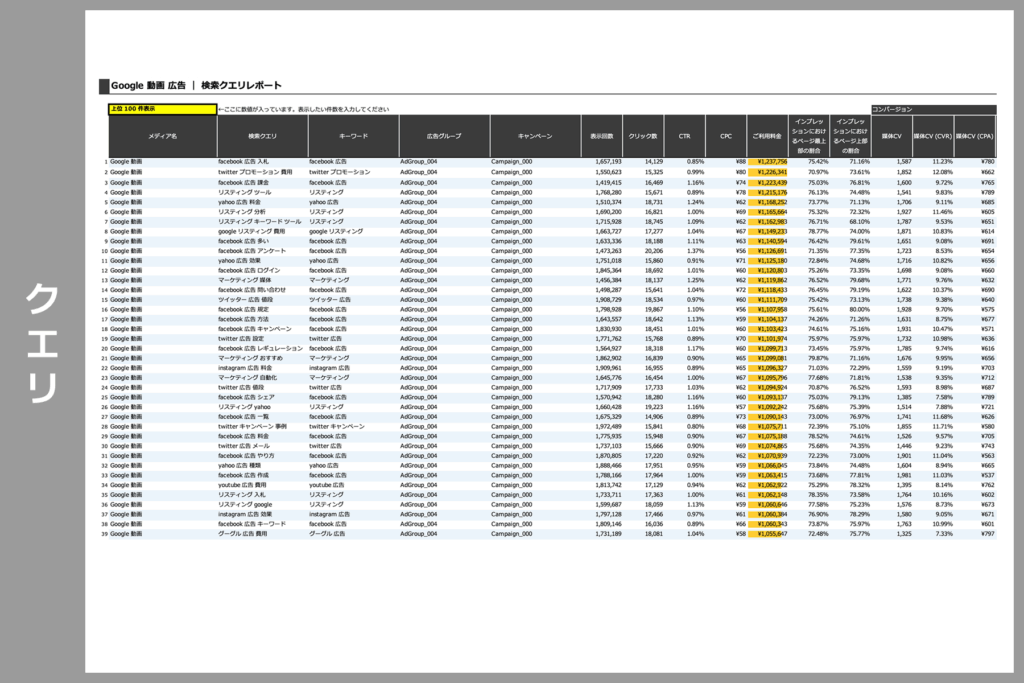
Task: Select the 表示回数 column header
Action: 602,135
